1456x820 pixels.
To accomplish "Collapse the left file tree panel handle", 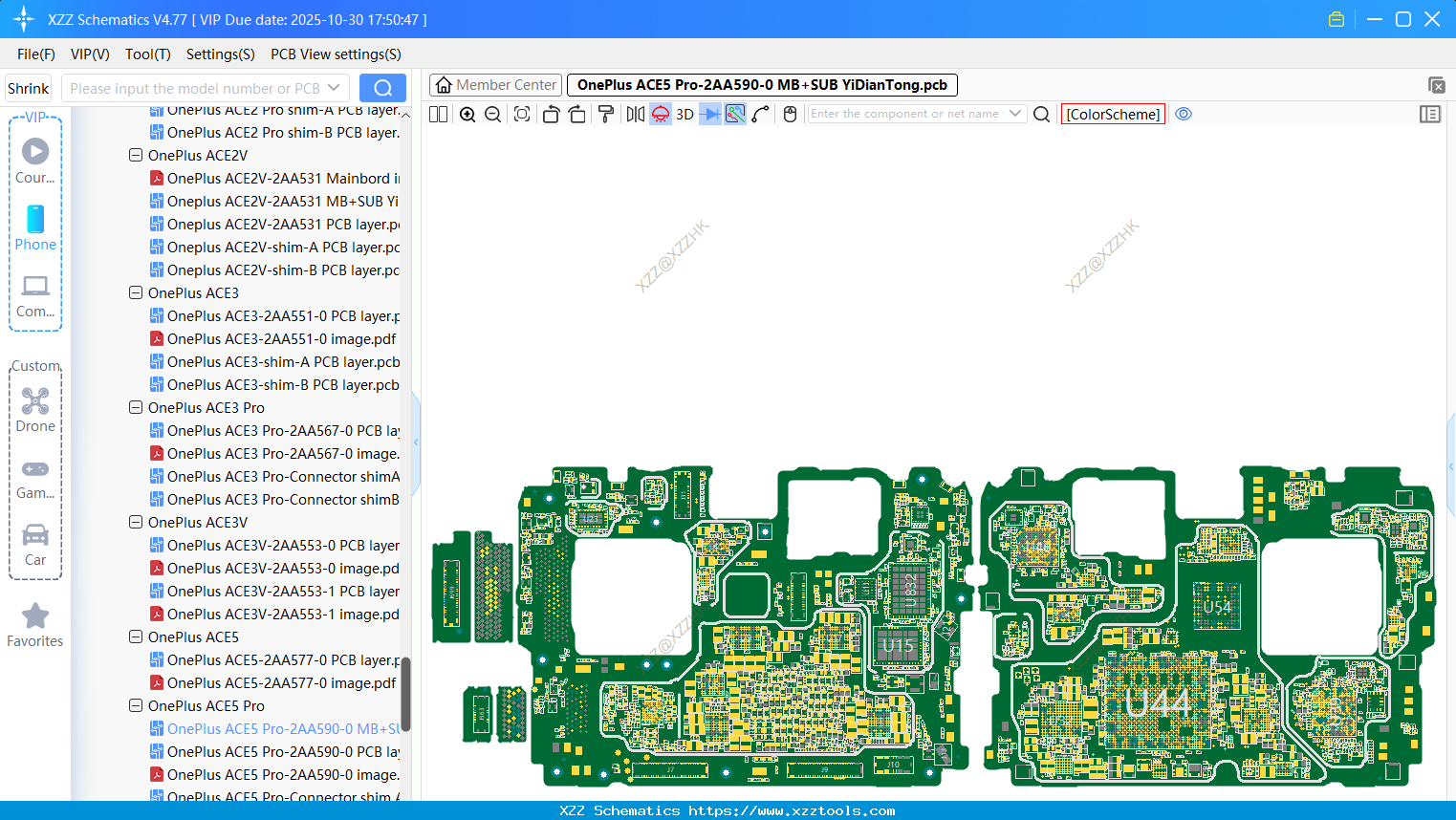I will pyautogui.click(x=416, y=442).
